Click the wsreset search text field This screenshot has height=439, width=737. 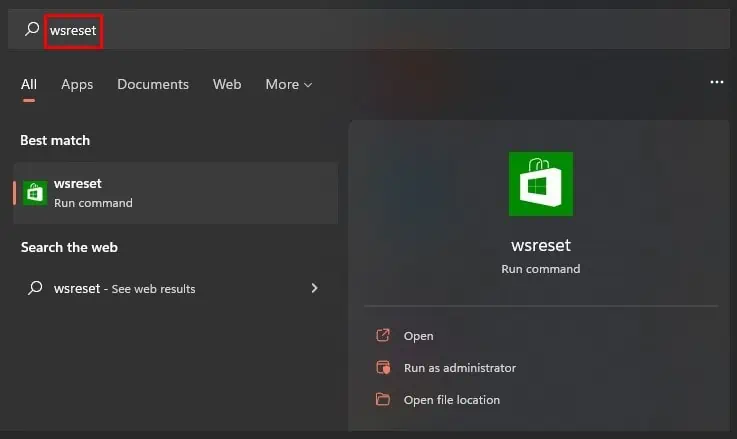pyautogui.click(x=368, y=30)
